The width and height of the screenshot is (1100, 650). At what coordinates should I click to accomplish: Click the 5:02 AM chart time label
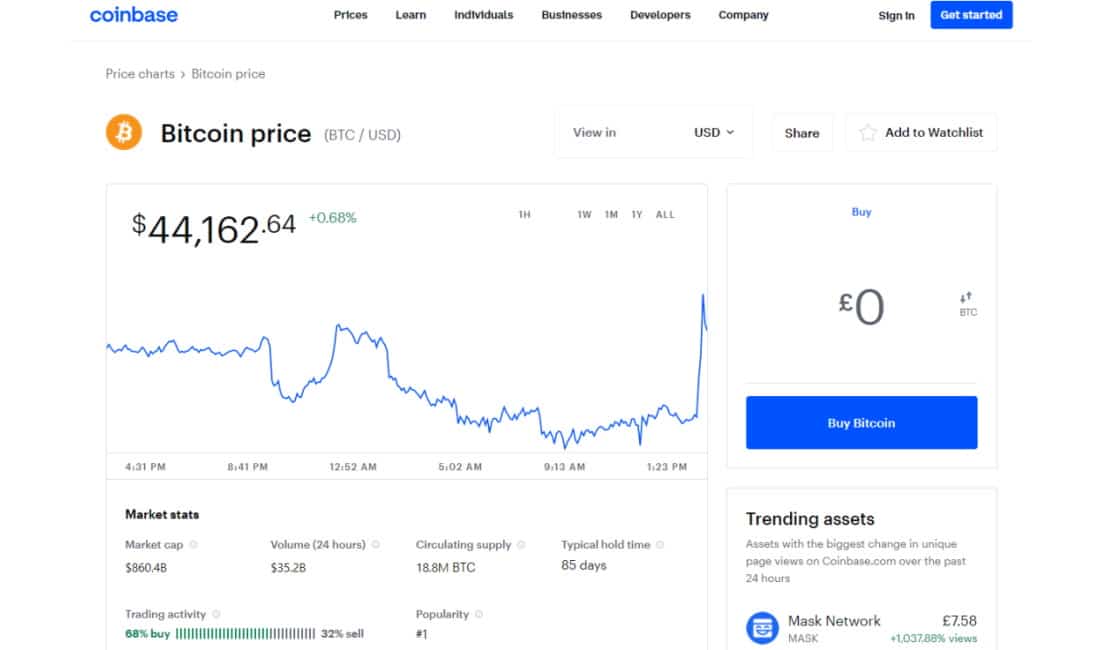tap(460, 467)
